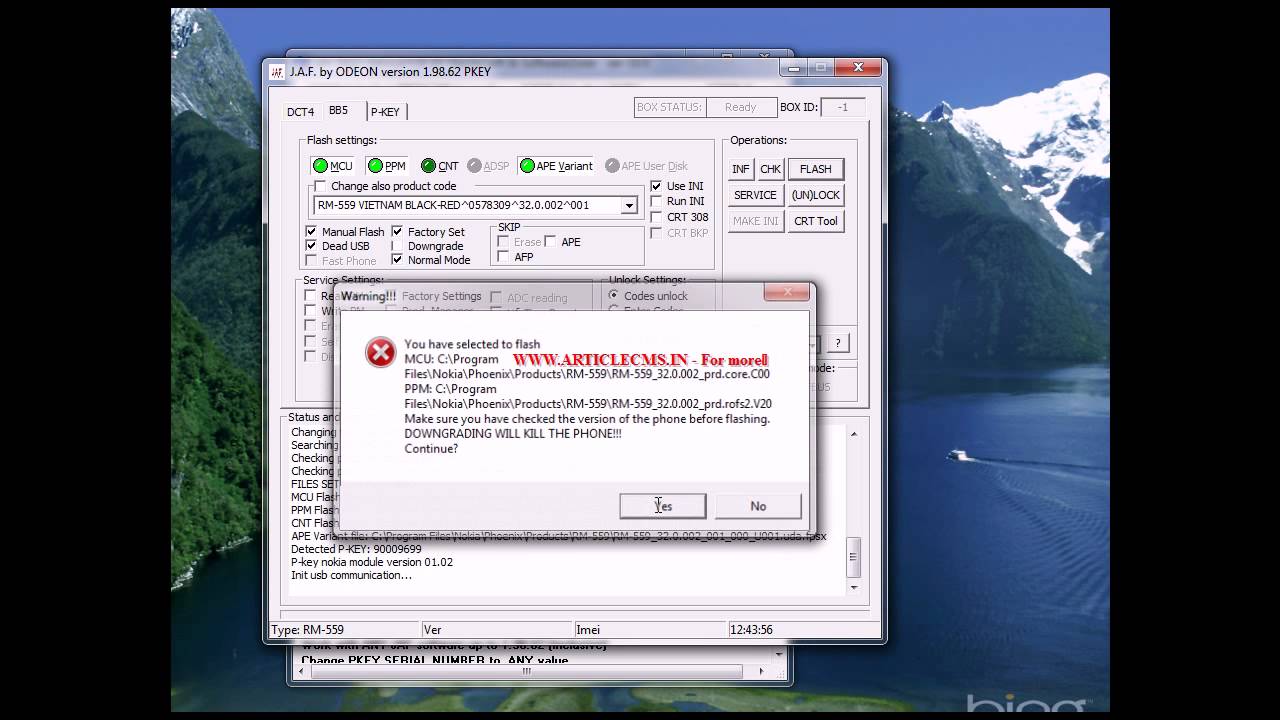Click the status log scroll down arrow
Screen dimensions: 1280x720
point(853,587)
